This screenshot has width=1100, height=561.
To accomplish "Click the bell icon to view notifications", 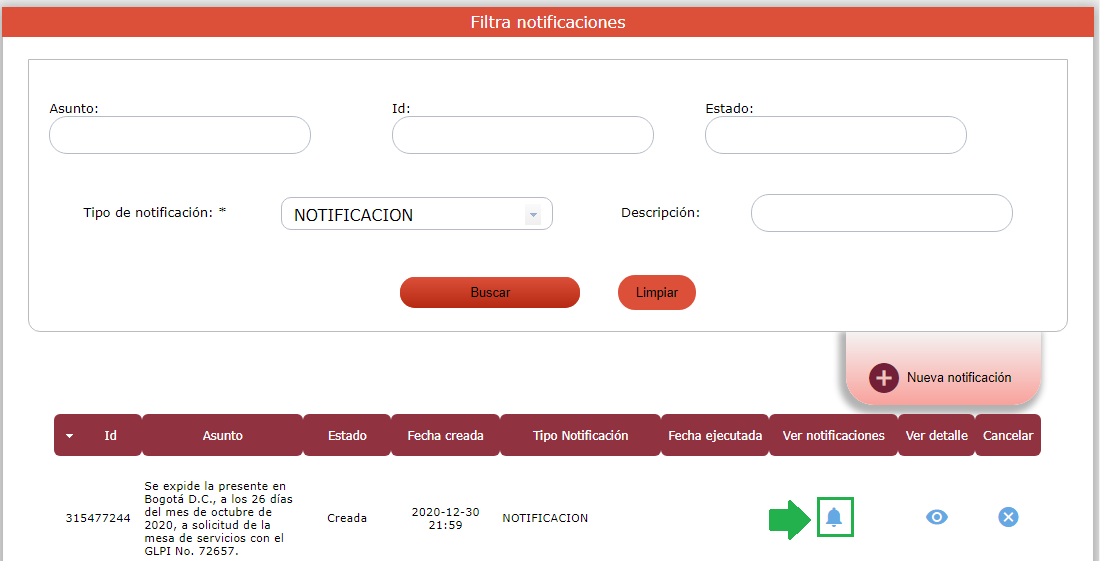I will (834, 517).
